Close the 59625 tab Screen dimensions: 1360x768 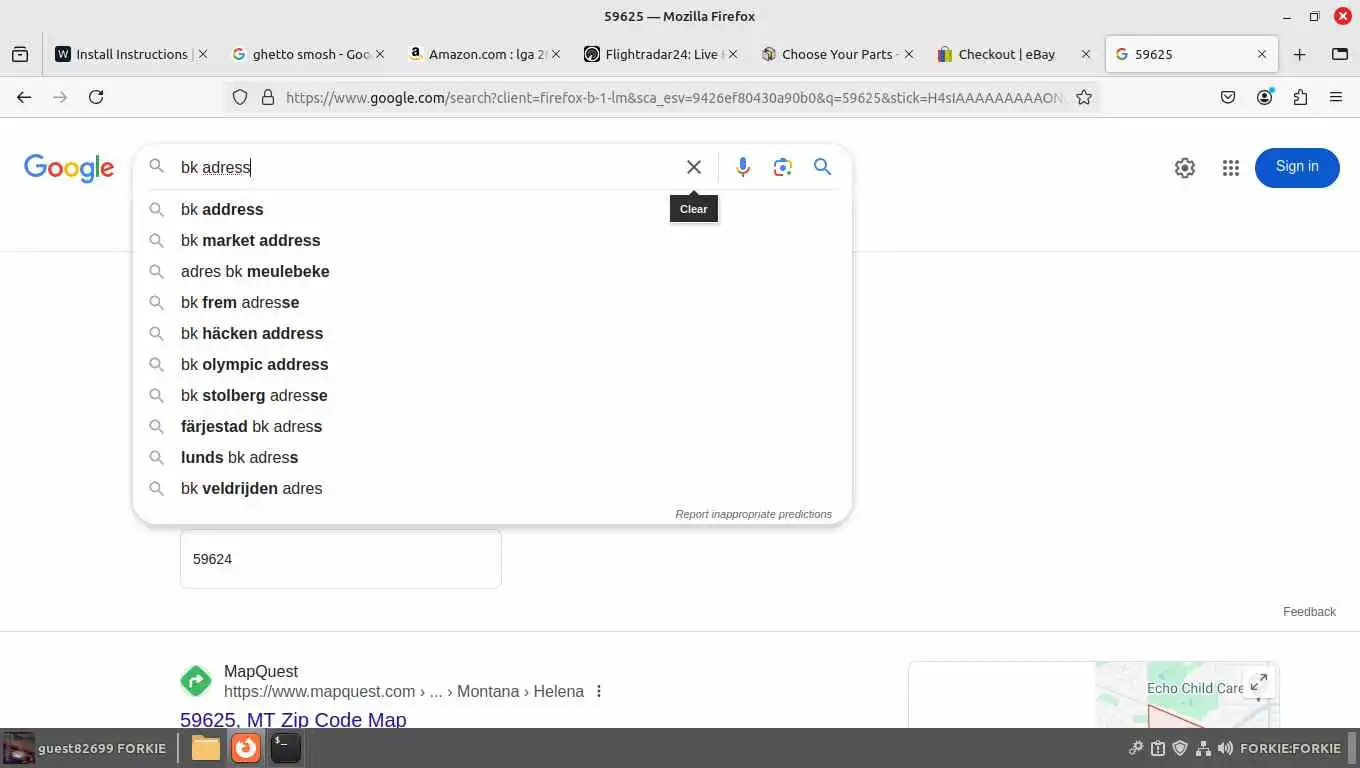pyautogui.click(x=1262, y=54)
